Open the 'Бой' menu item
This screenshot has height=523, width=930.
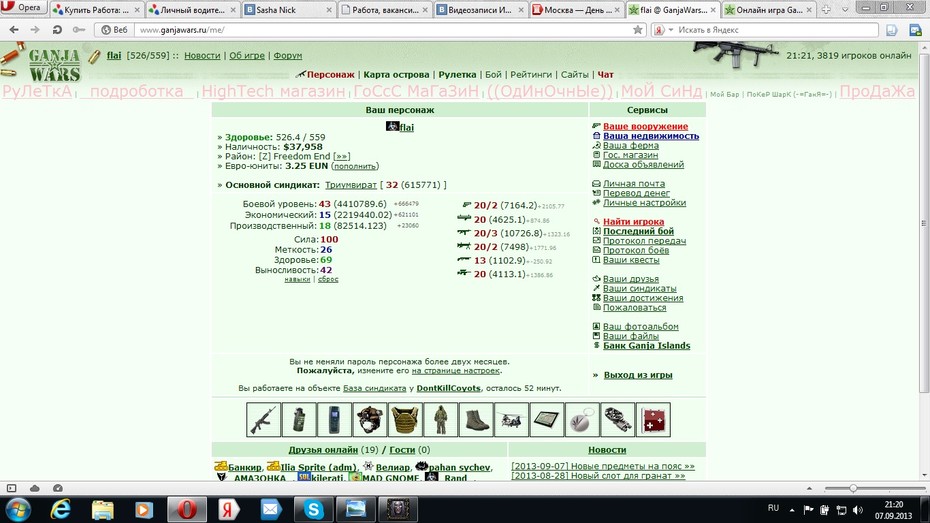pos(493,75)
